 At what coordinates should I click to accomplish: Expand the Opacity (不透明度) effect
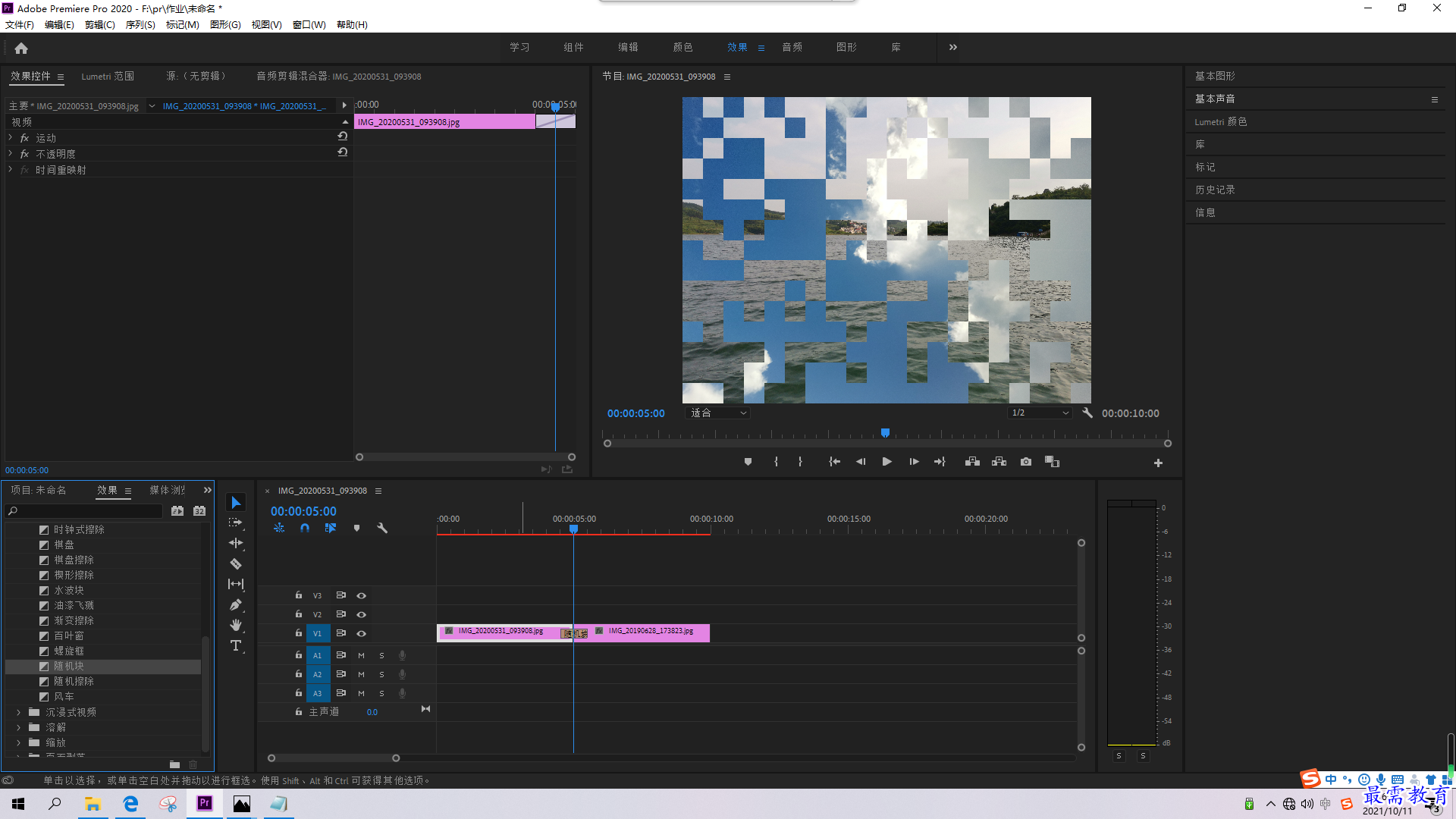pos(11,153)
